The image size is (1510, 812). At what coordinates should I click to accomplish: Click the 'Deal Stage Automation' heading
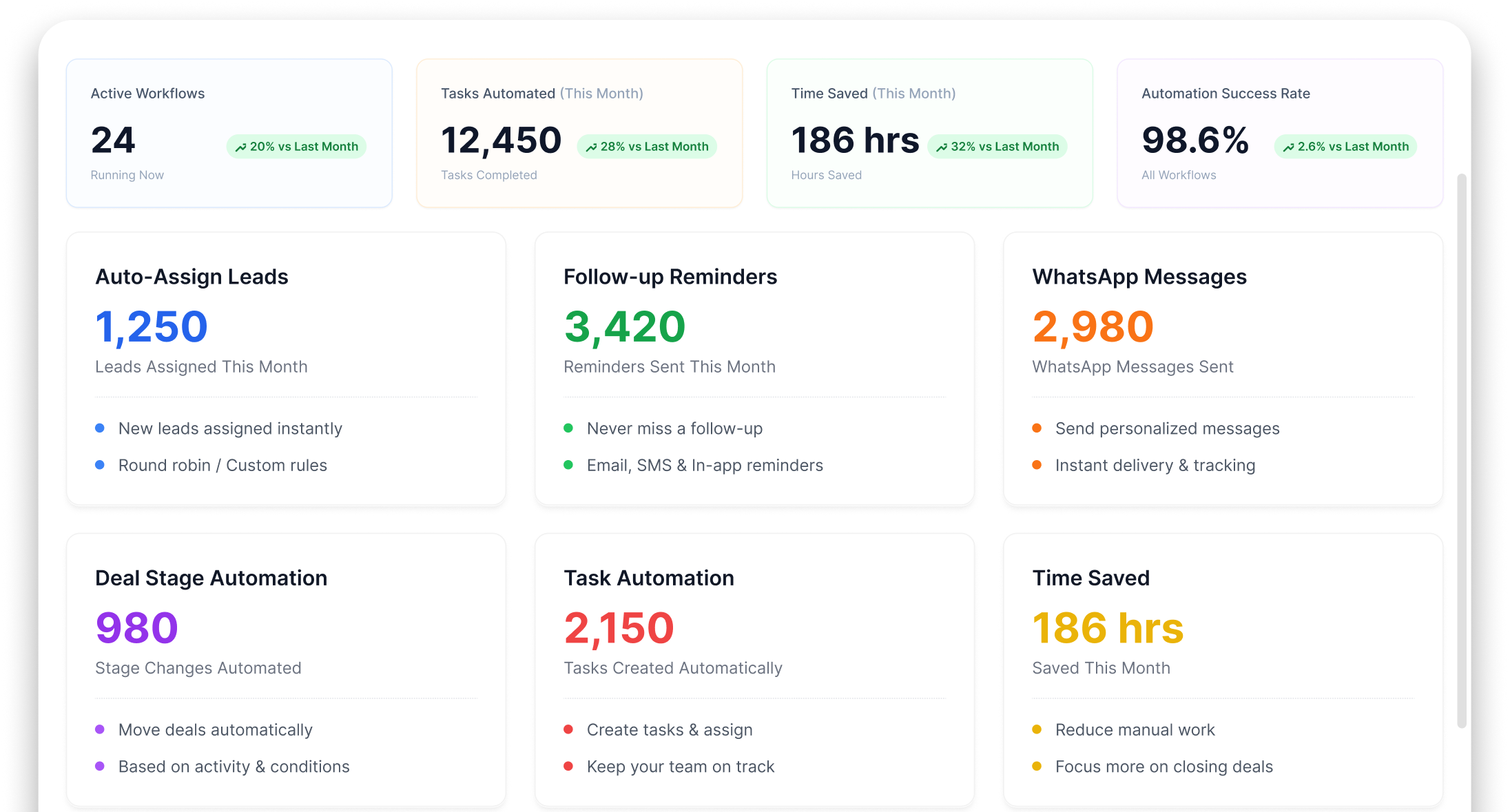(211, 579)
